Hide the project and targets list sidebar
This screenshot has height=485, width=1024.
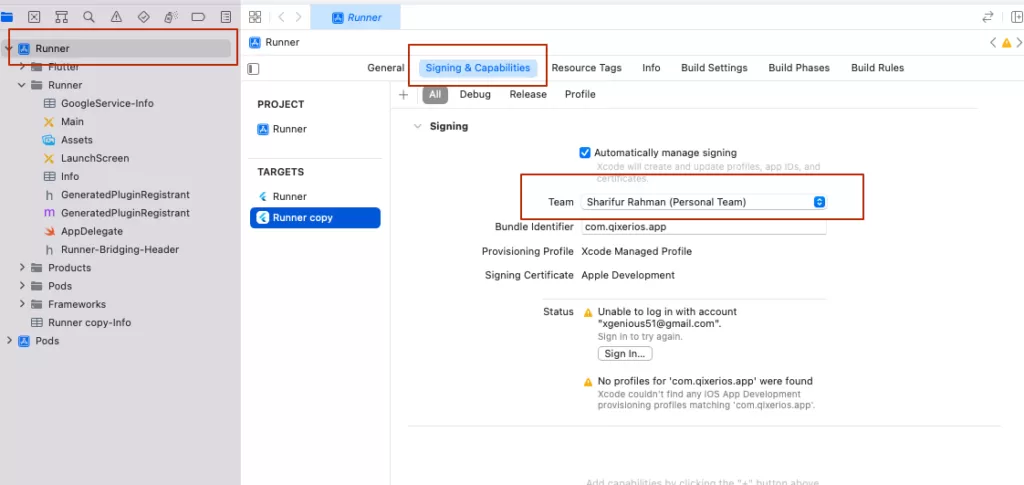click(x=254, y=69)
